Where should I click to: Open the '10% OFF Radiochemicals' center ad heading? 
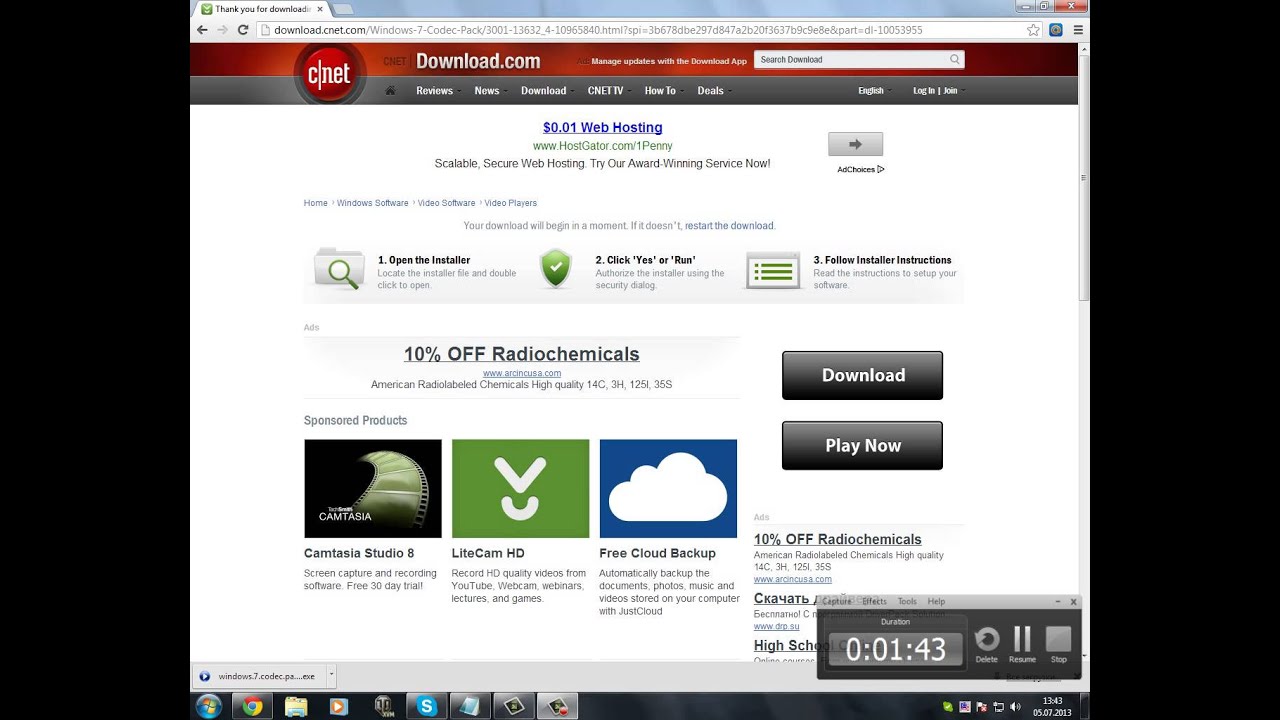(x=522, y=354)
